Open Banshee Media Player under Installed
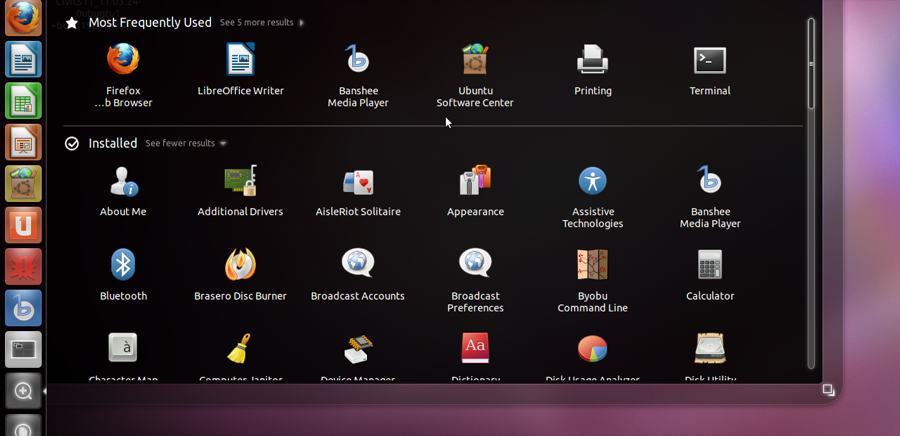 point(709,197)
